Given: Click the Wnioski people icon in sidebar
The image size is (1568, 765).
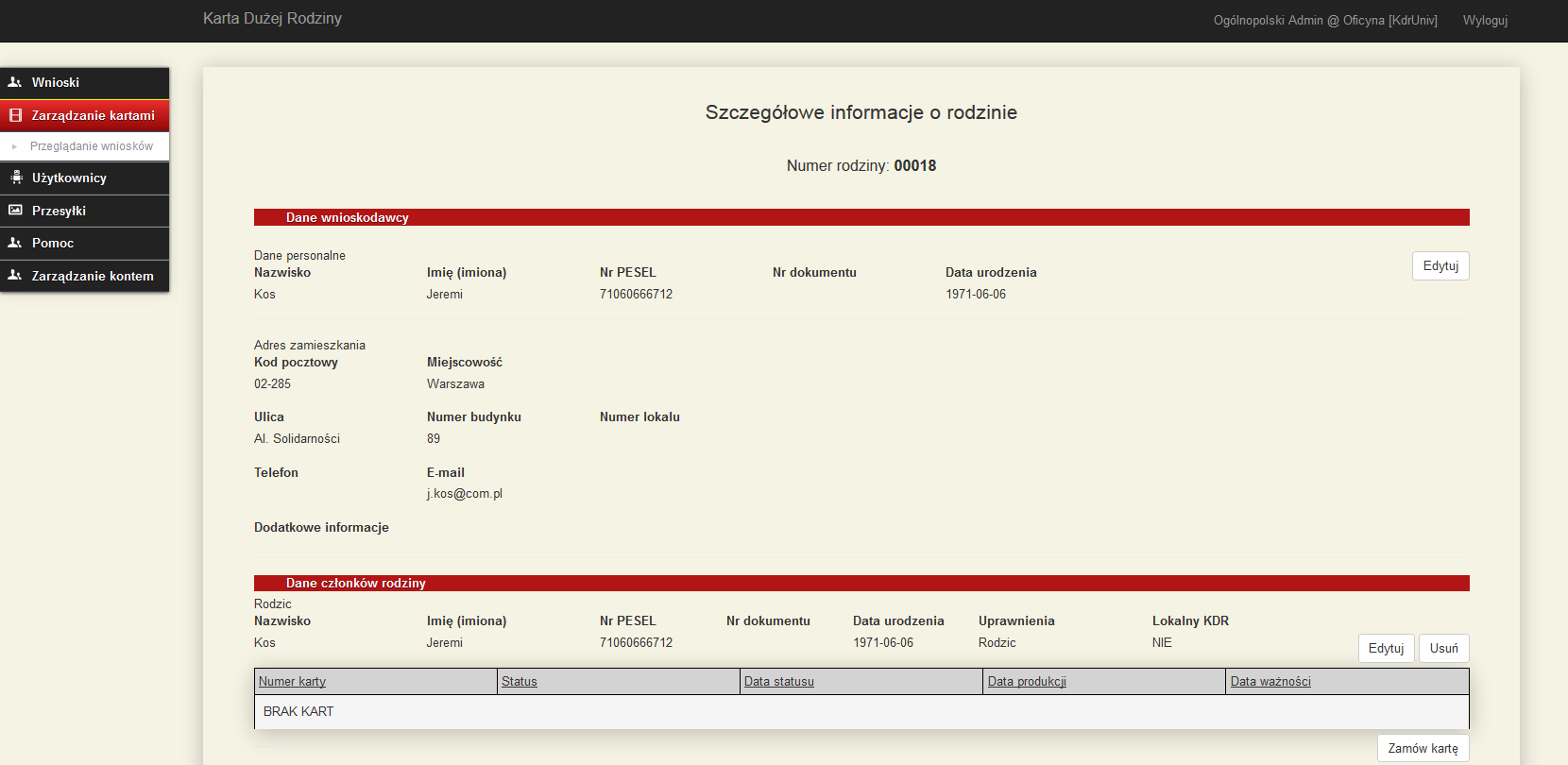Looking at the screenshot, I should (15, 82).
